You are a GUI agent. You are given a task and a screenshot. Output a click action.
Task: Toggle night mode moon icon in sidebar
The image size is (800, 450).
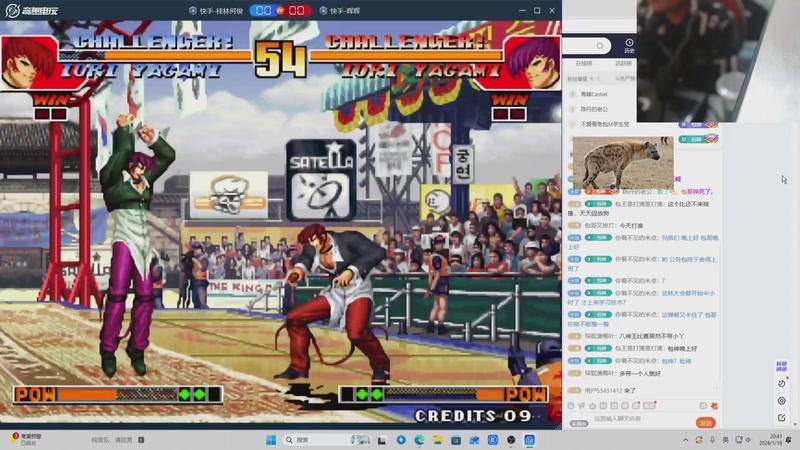point(782,383)
